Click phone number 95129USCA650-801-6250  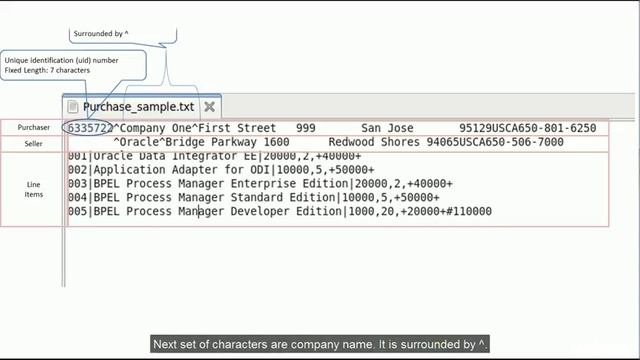527,128
